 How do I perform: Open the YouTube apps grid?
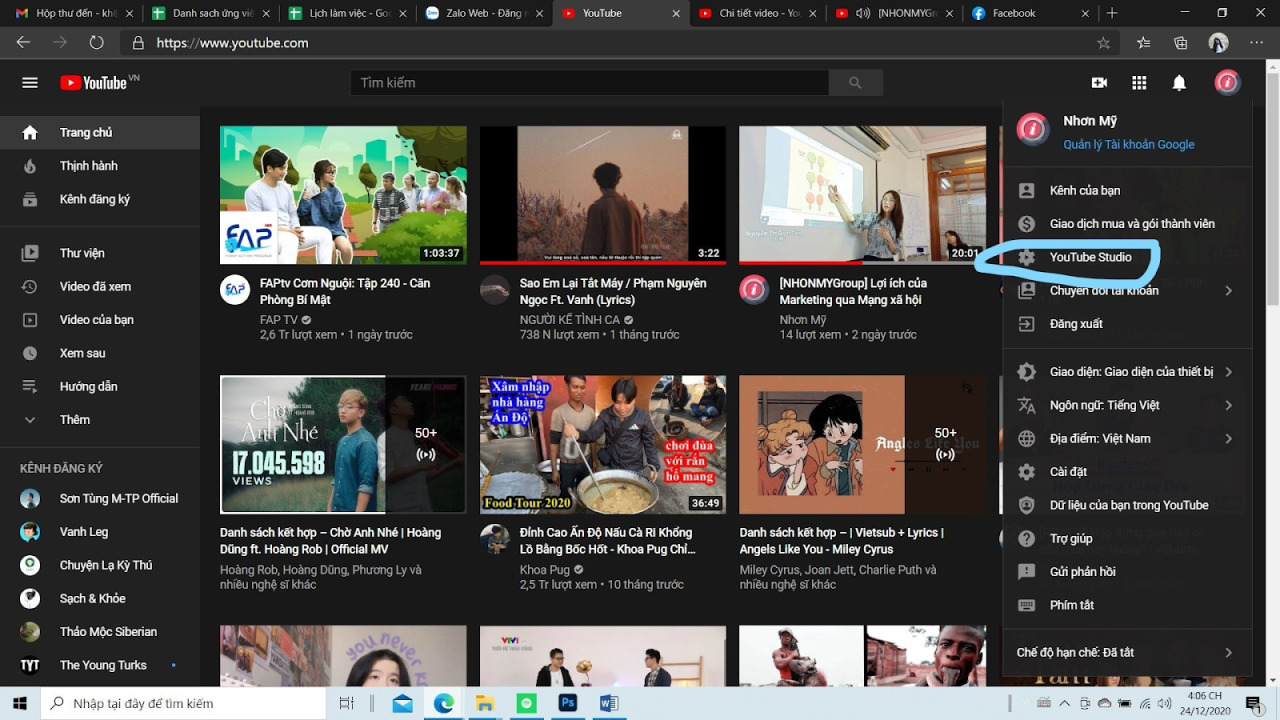pos(1139,82)
